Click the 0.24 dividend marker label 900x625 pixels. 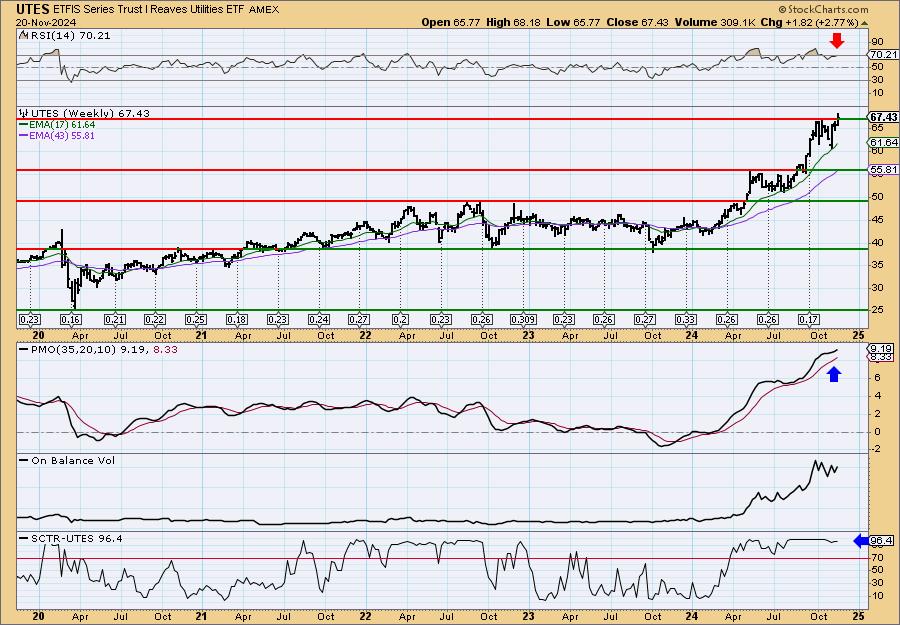tap(319, 320)
